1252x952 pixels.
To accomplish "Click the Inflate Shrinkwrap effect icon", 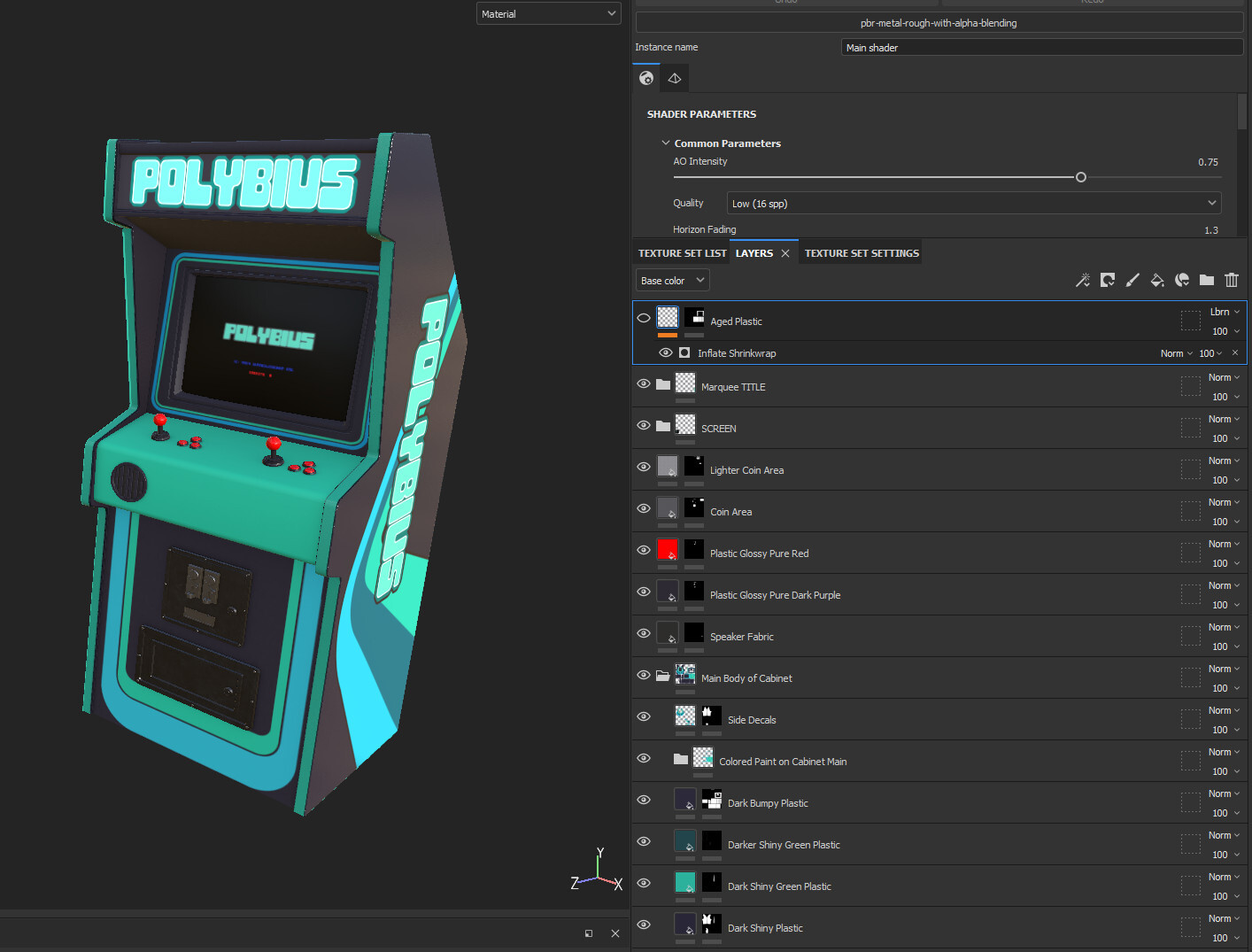I will 684,352.
